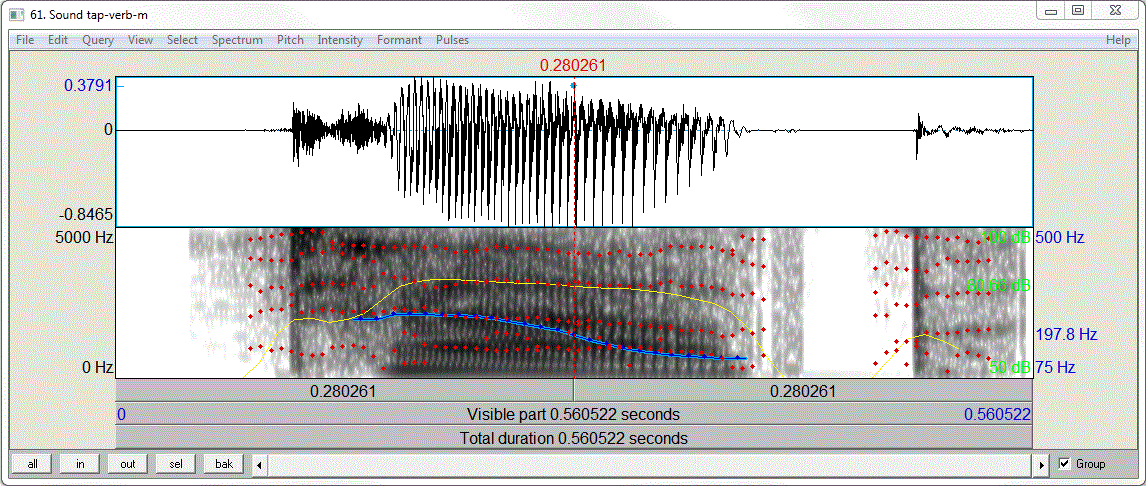The height and width of the screenshot is (486, 1146).
Task: Click the 50 dB intensity label
Action: click(1009, 368)
